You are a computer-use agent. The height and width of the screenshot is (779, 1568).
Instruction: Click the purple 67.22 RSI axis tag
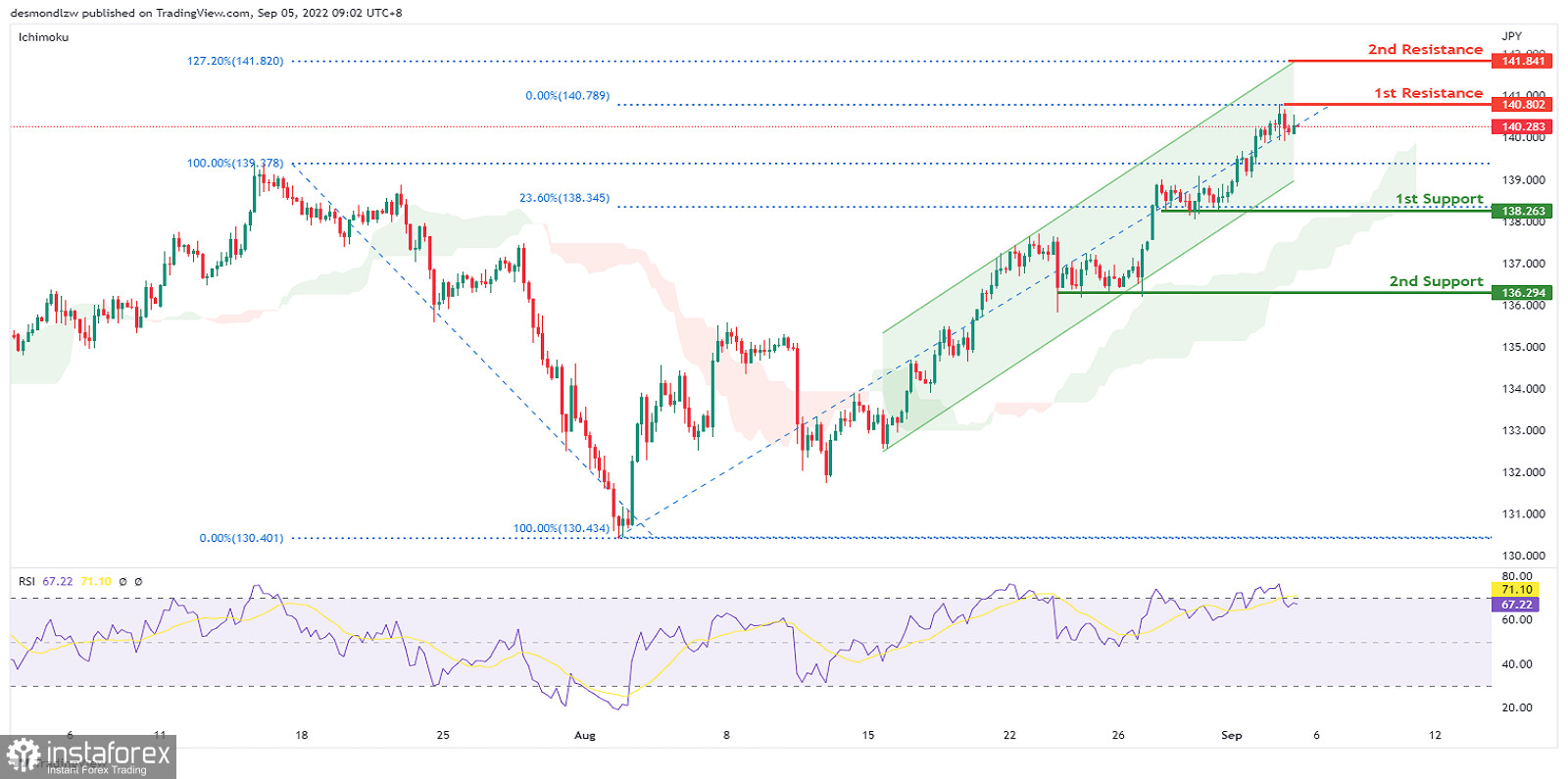1515,605
